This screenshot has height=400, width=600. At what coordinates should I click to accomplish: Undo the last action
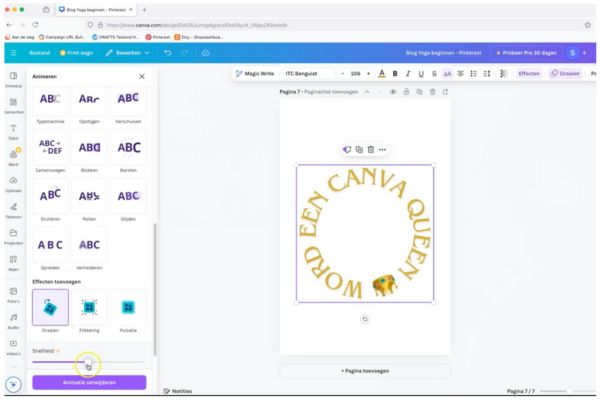(x=168, y=53)
